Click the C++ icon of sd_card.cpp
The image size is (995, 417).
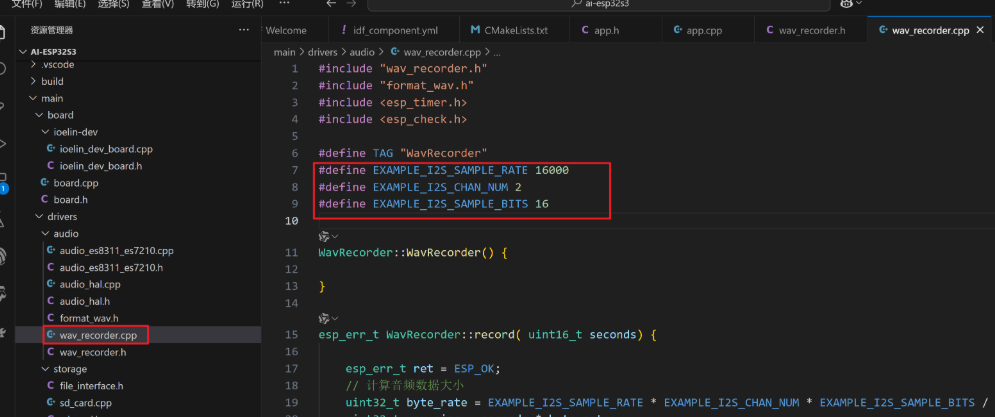(51, 402)
